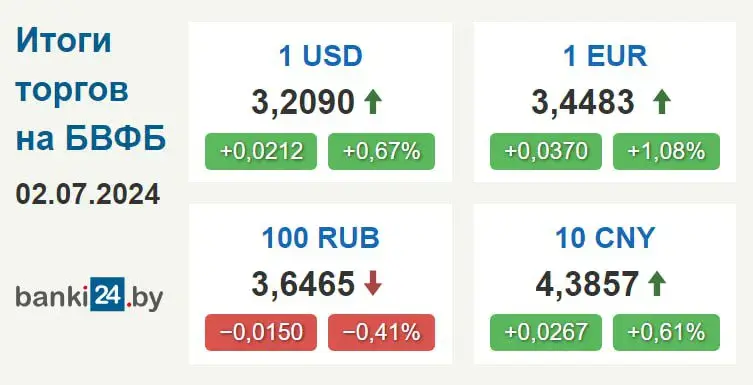Click the green up arrow beside USD rate
Image resolution: width=753 pixels, height=385 pixels.
point(373,102)
